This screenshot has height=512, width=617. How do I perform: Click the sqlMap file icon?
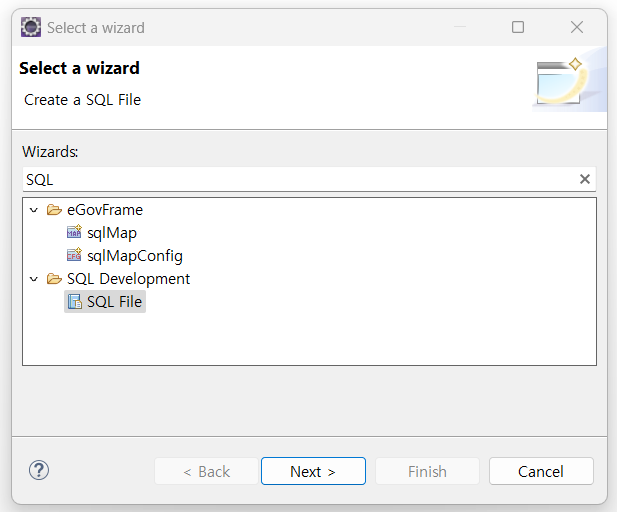(x=74, y=233)
